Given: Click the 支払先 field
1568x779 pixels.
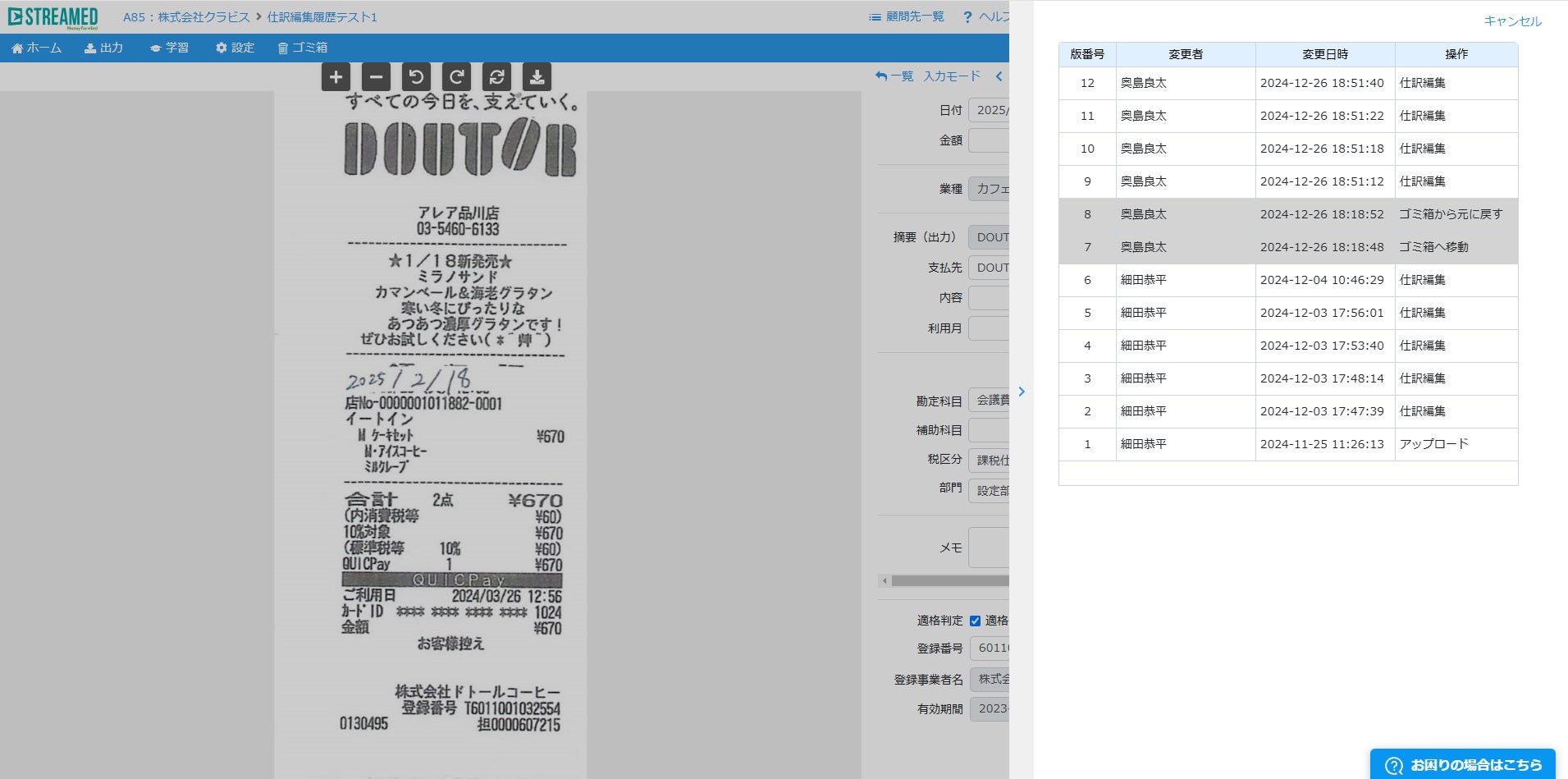Looking at the screenshot, I should coord(989,268).
